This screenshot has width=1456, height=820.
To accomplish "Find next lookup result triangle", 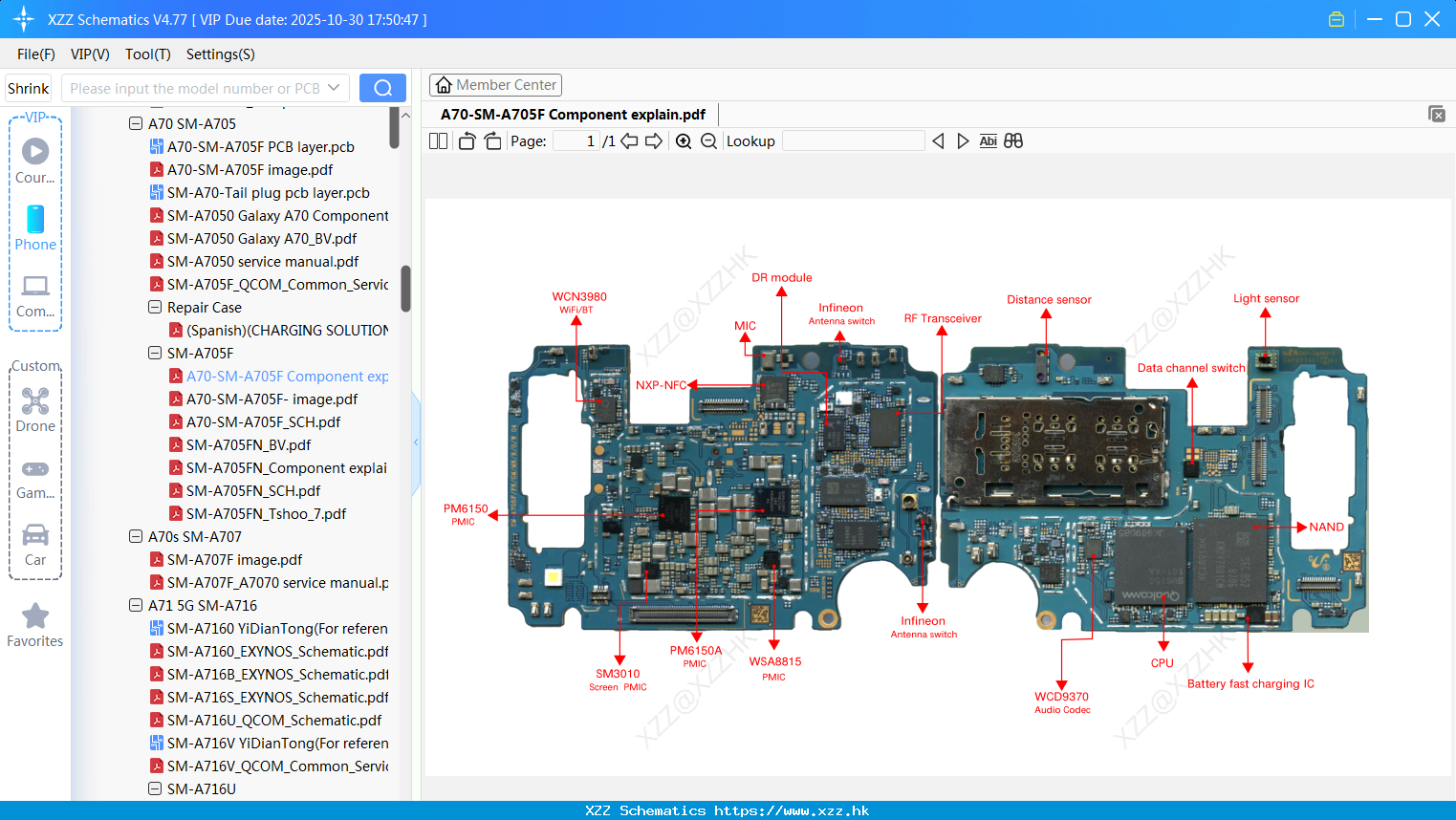I will (x=963, y=140).
